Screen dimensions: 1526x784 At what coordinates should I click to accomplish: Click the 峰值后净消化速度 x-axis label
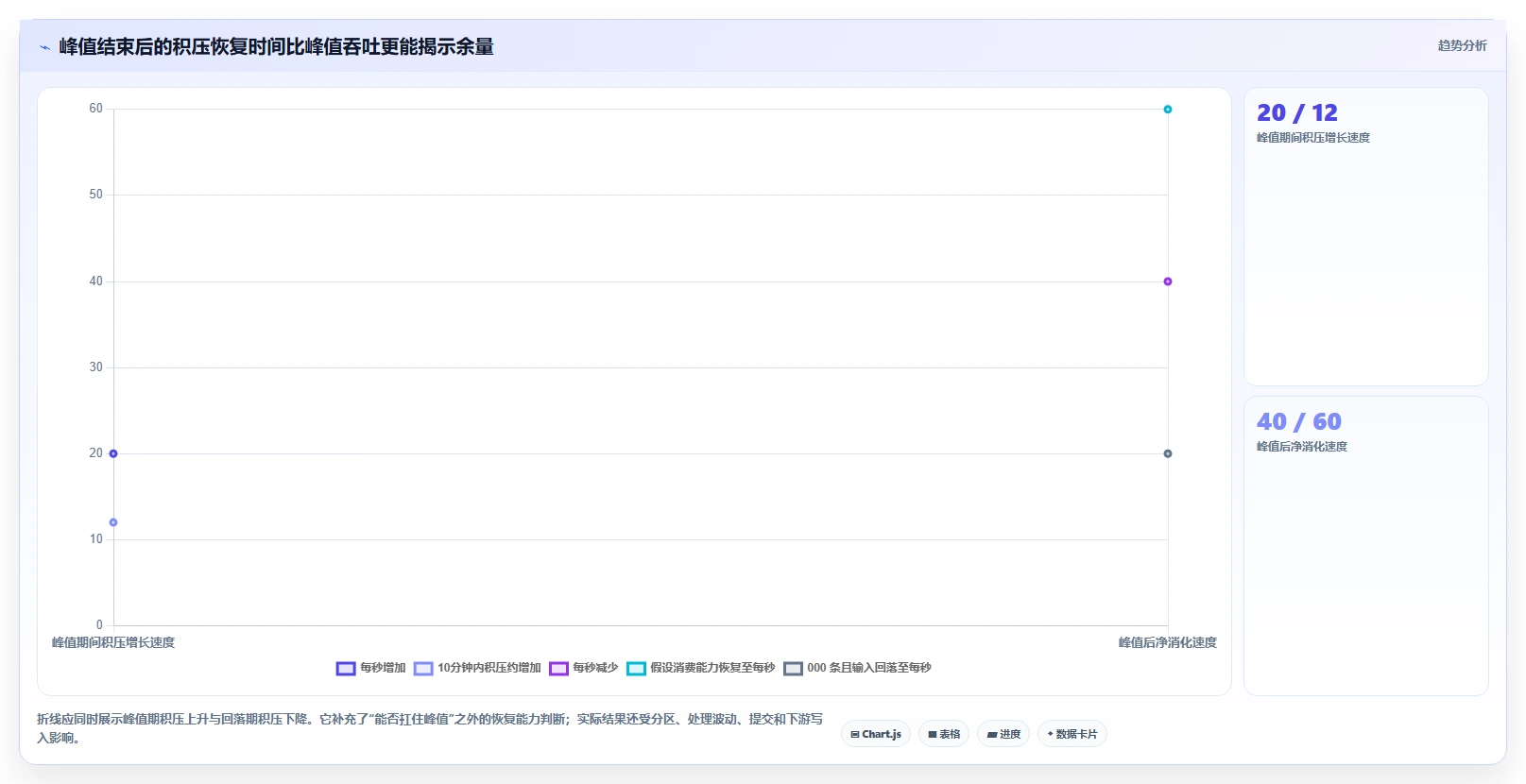(x=1168, y=642)
